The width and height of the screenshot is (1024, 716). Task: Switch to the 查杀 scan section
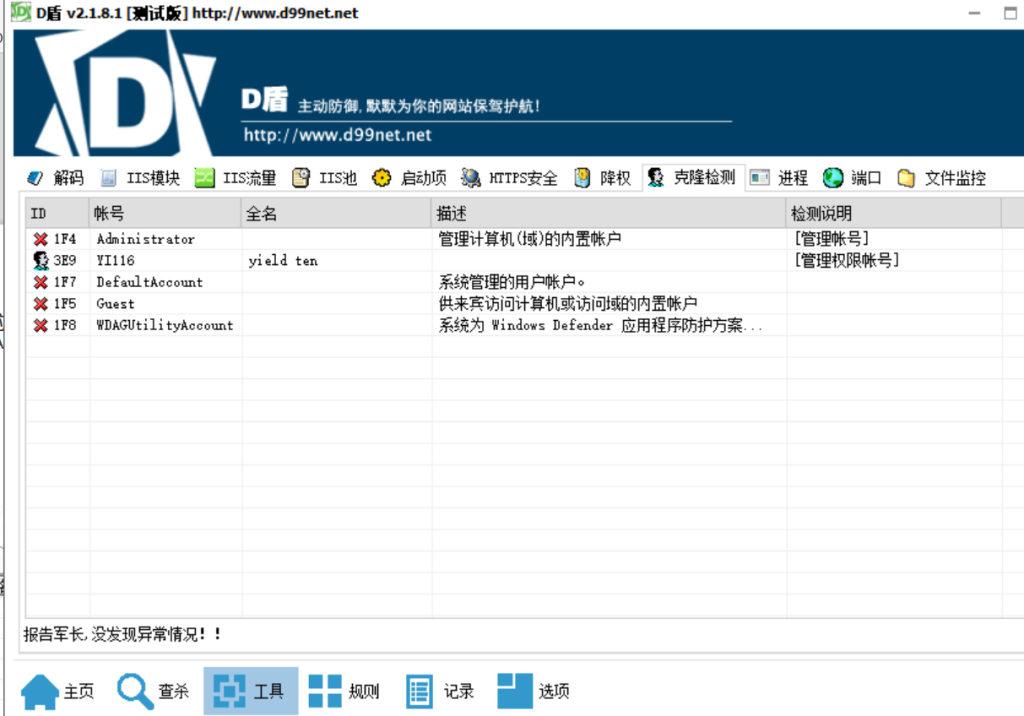coord(153,691)
